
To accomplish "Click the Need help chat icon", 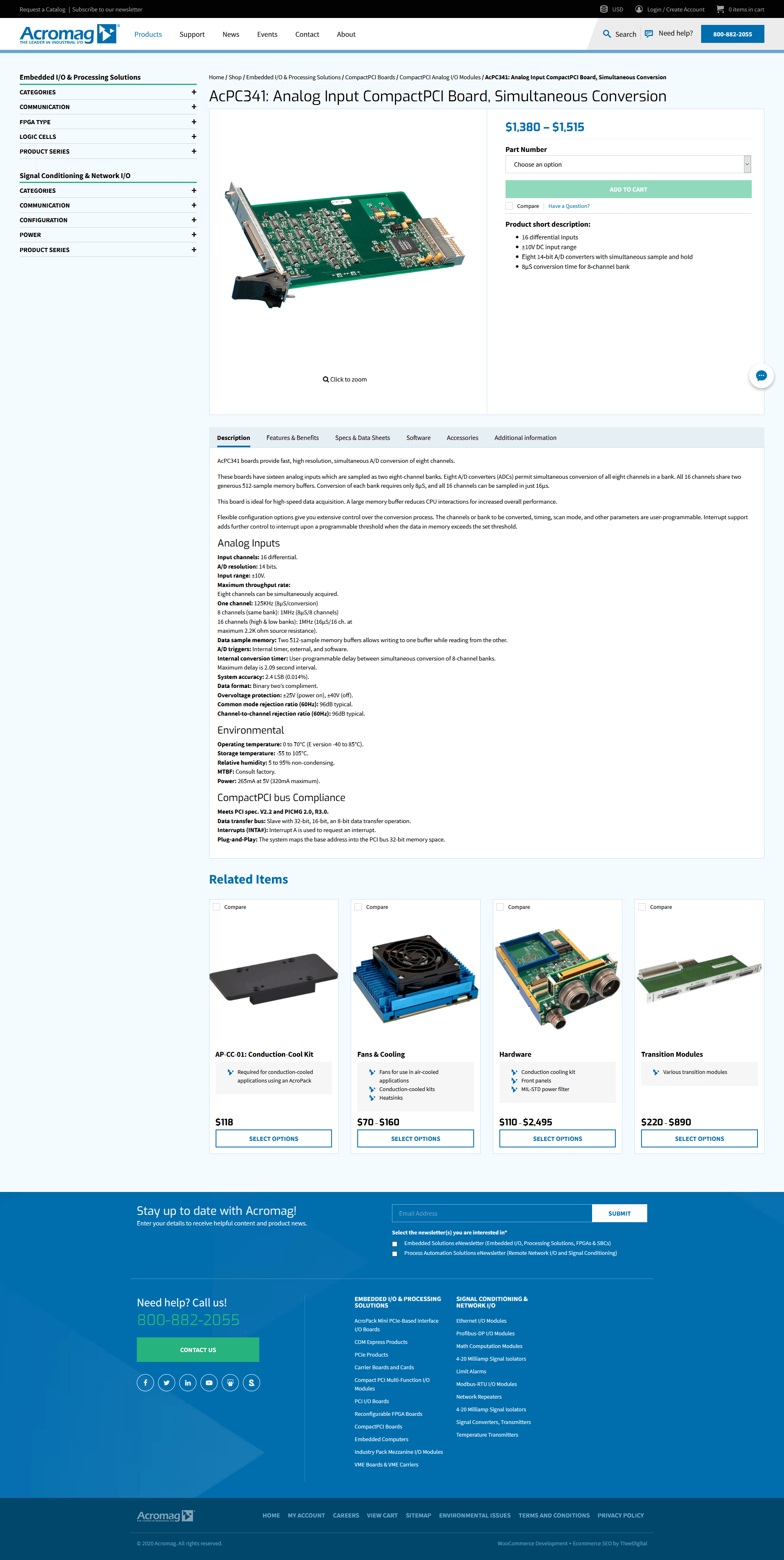I will click(649, 34).
